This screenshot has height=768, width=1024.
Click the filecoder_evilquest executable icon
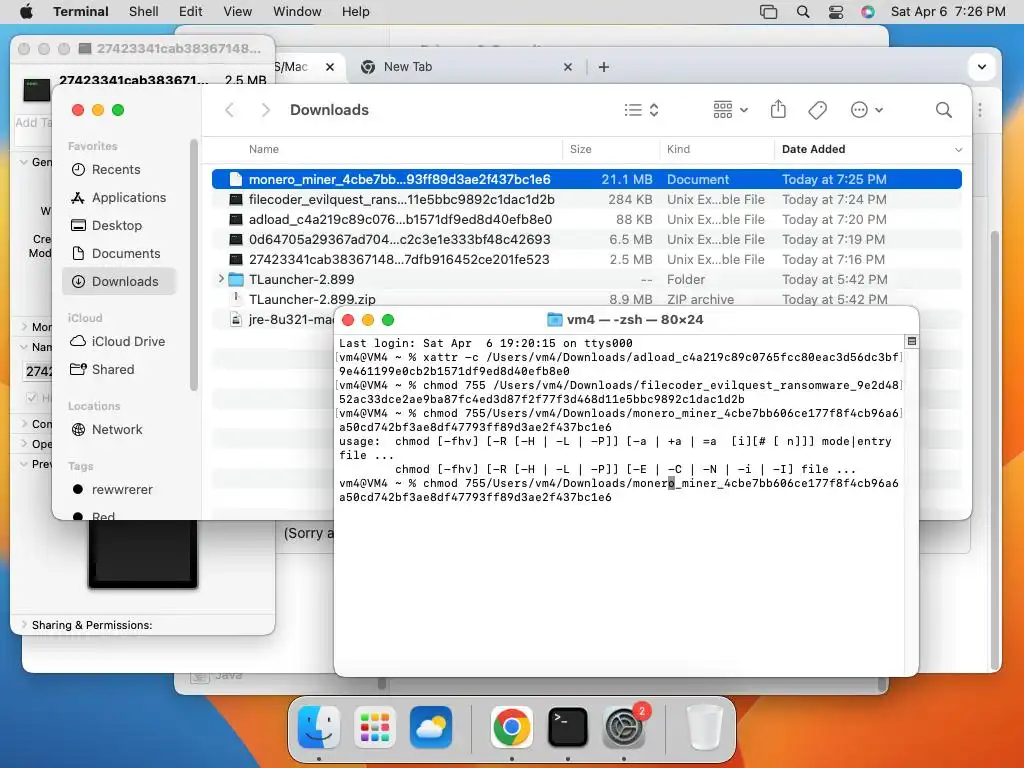236,199
